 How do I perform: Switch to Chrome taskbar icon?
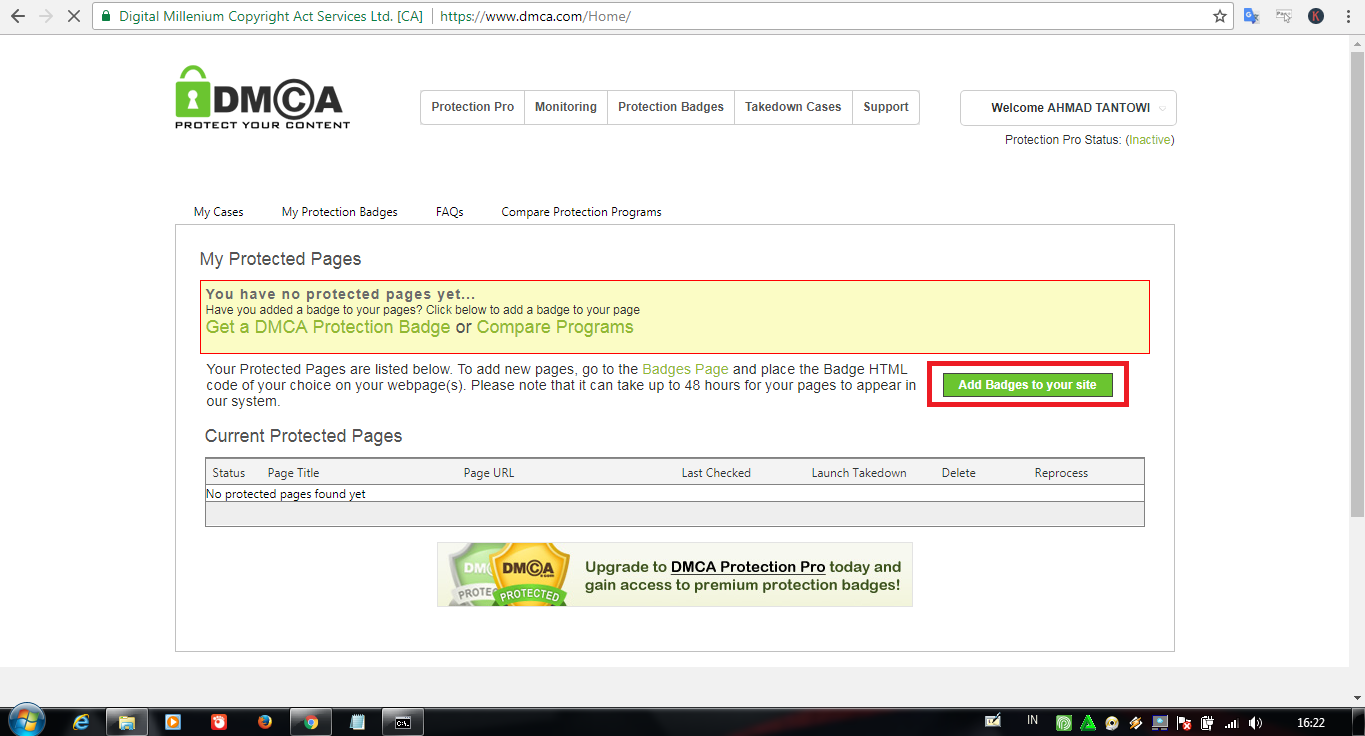point(311,722)
